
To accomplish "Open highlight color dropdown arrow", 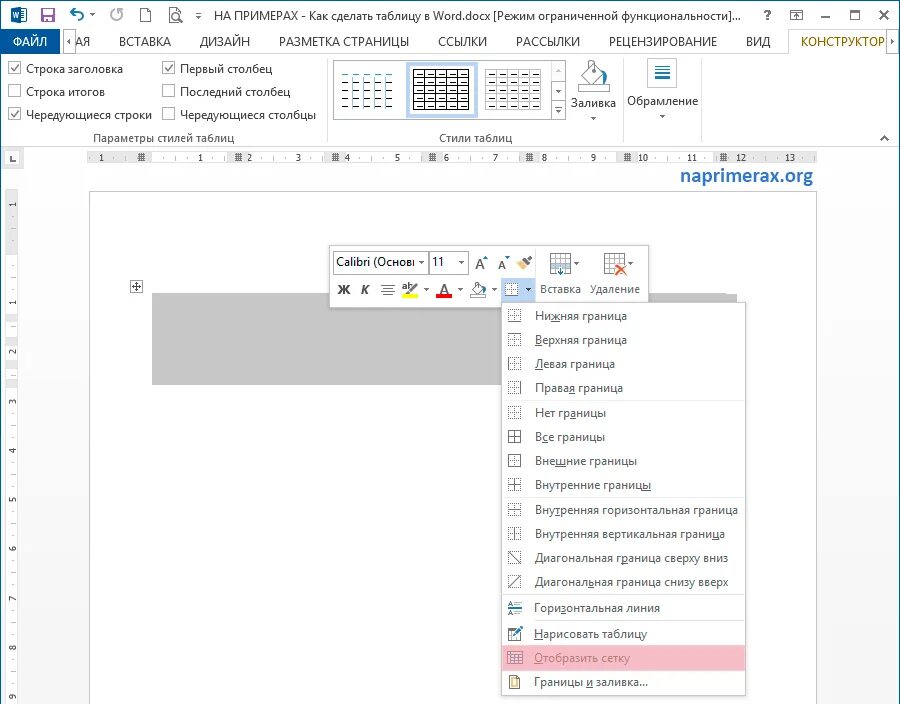I will (426, 290).
